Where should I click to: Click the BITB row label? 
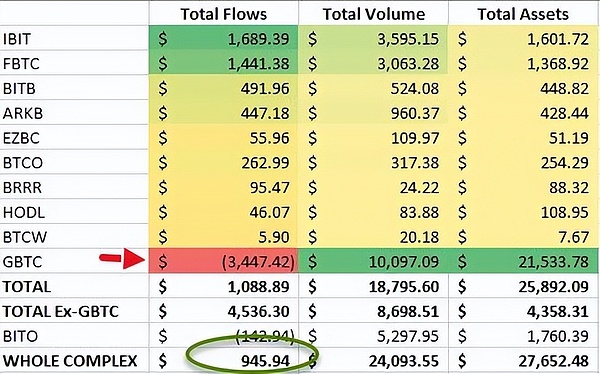tap(19, 89)
